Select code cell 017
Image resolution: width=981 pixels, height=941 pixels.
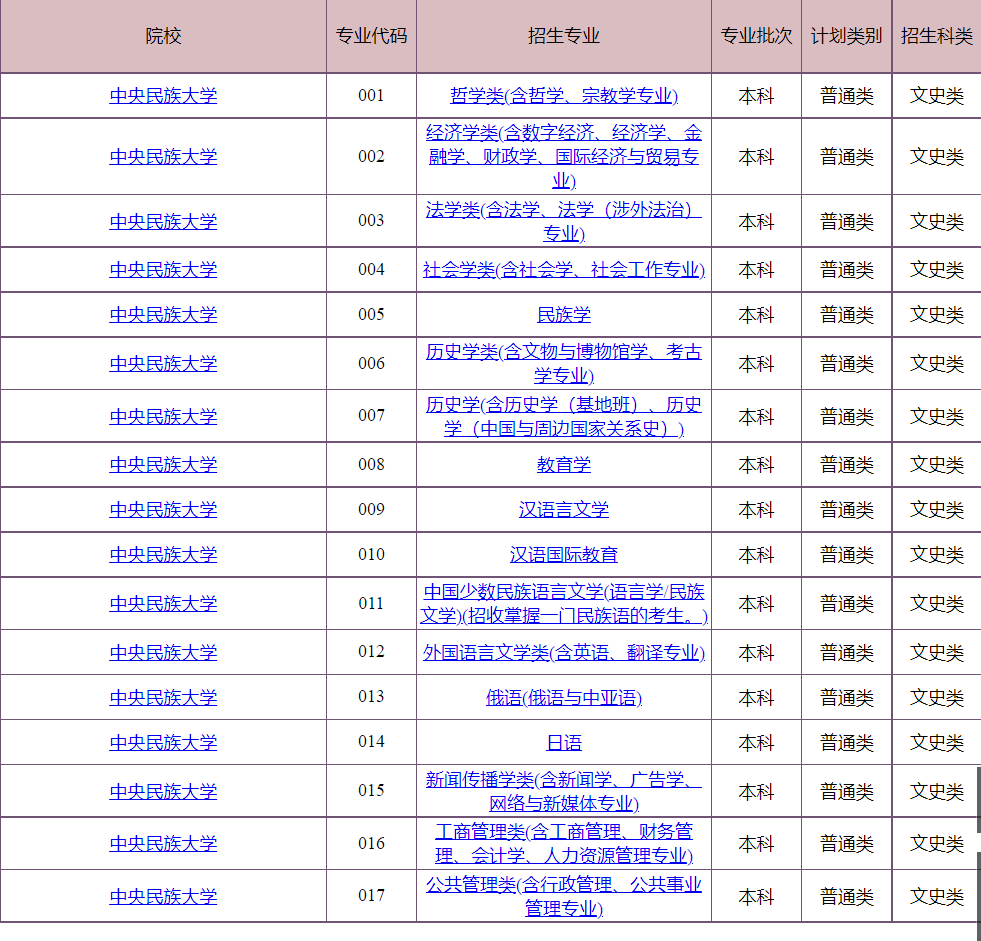[372, 896]
